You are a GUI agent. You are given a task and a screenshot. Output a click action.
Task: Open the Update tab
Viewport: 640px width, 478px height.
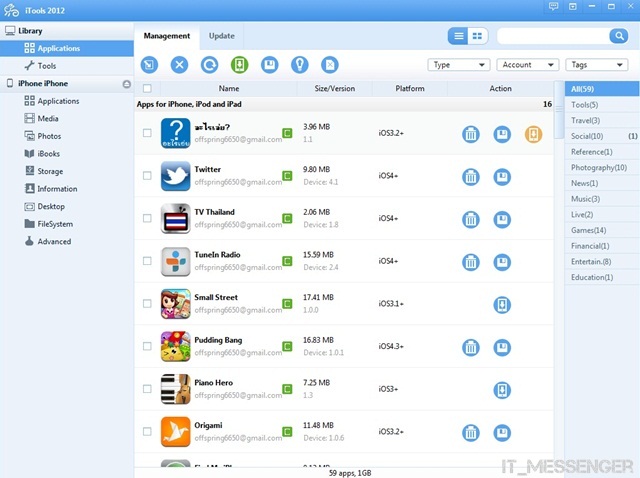pyautogui.click(x=222, y=36)
